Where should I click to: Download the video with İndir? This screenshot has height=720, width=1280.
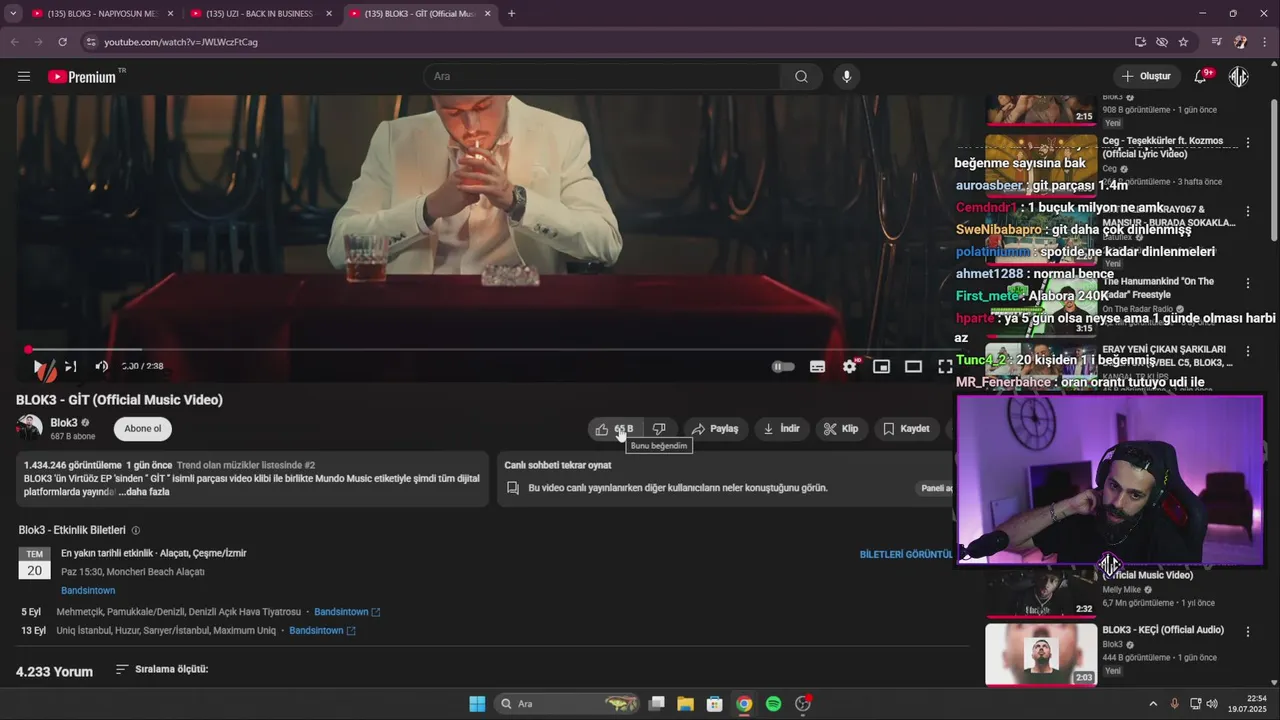pyautogui.click(x=781, y=429)
